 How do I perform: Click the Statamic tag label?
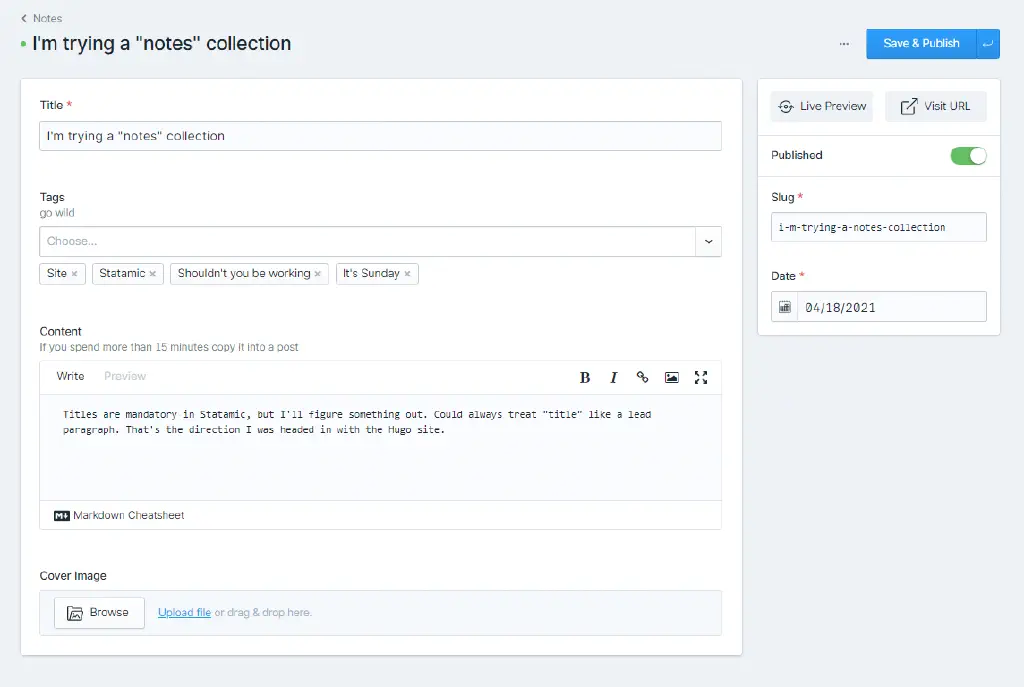pos(122,274)
